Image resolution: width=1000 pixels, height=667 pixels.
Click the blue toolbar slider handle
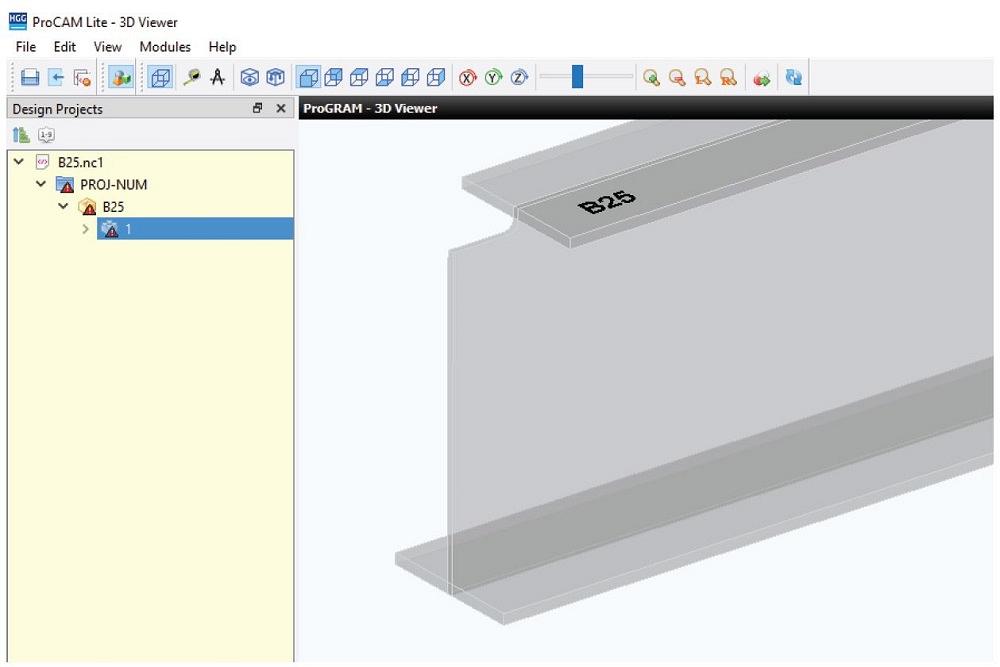click(577, 77)
